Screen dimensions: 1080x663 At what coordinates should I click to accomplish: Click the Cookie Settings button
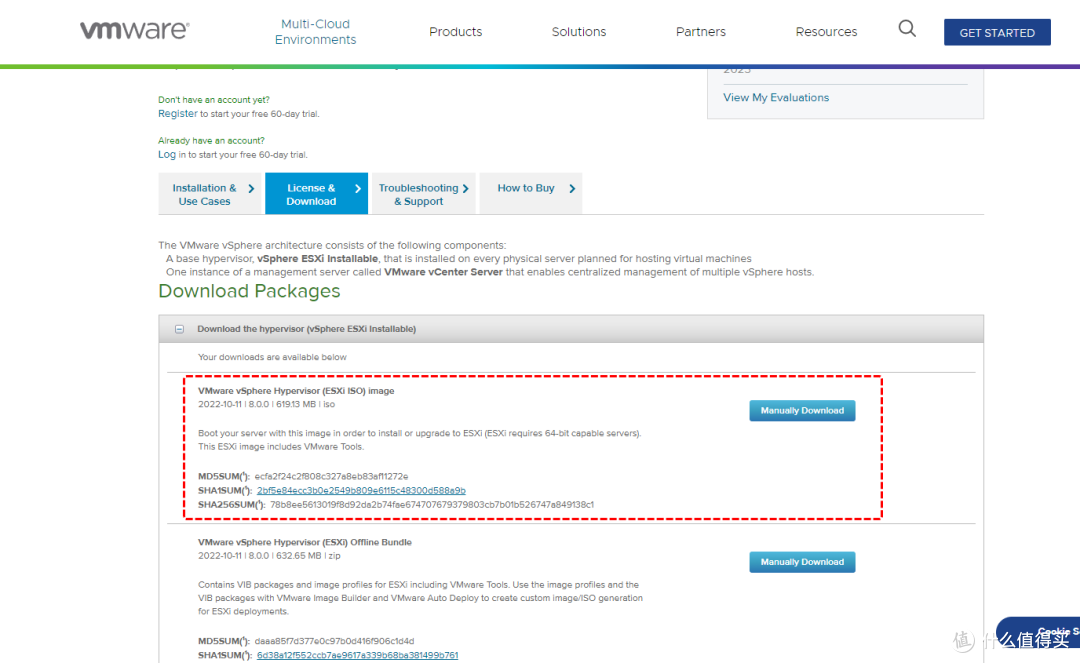[1040, 632]
